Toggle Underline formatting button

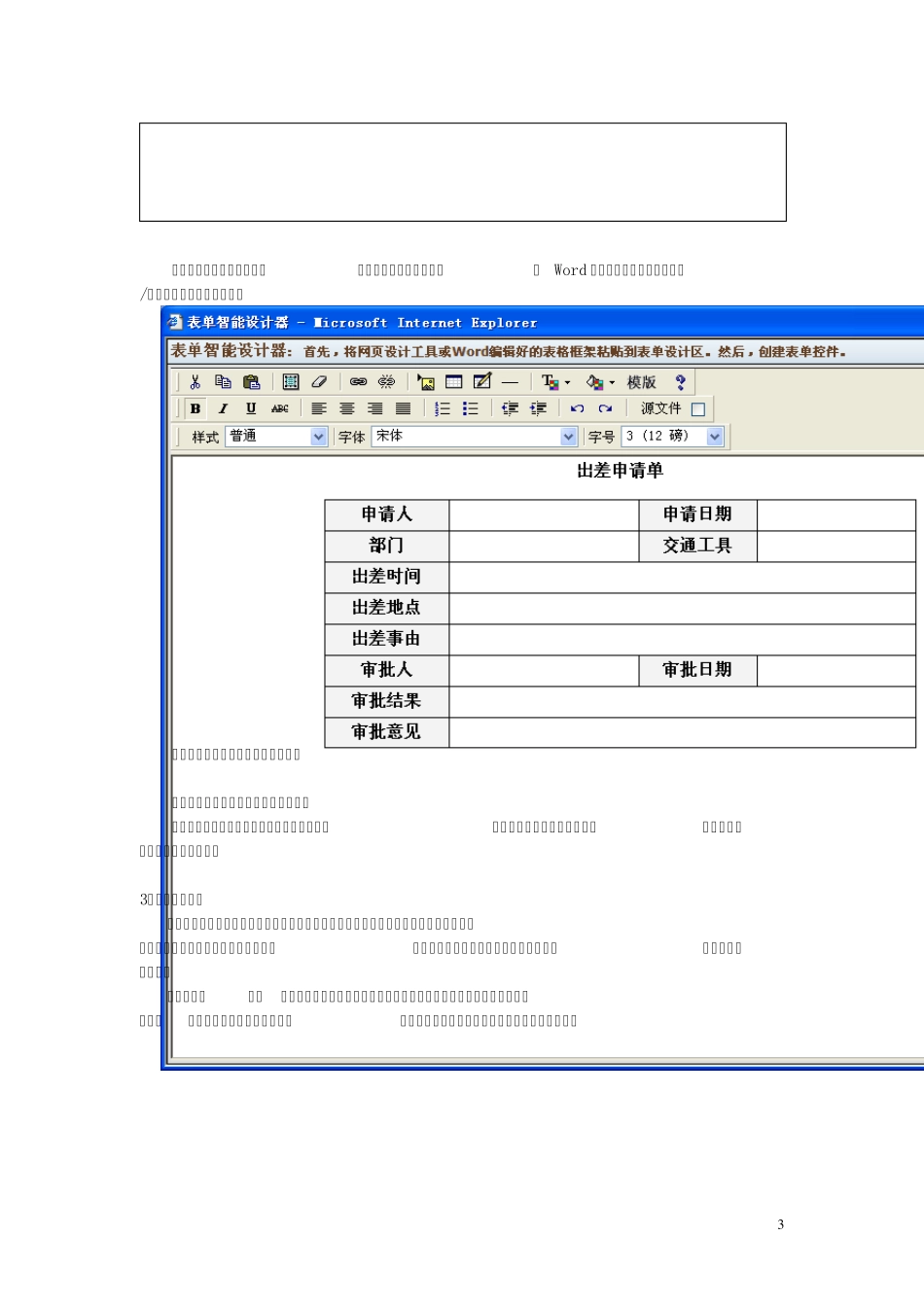tap(251, 408)
